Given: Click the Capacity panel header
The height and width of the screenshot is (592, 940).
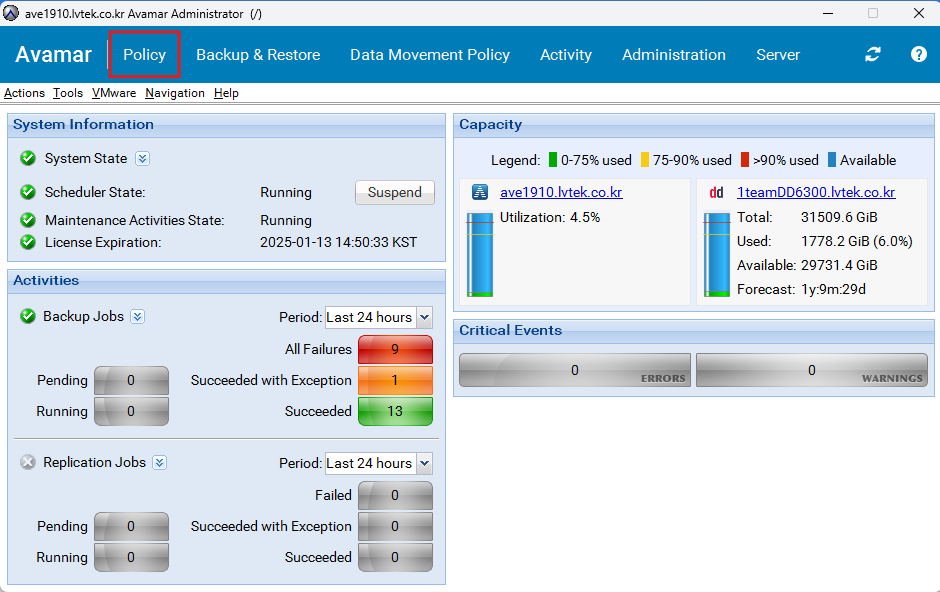Looking at the screenshot, I should [694, 125].
